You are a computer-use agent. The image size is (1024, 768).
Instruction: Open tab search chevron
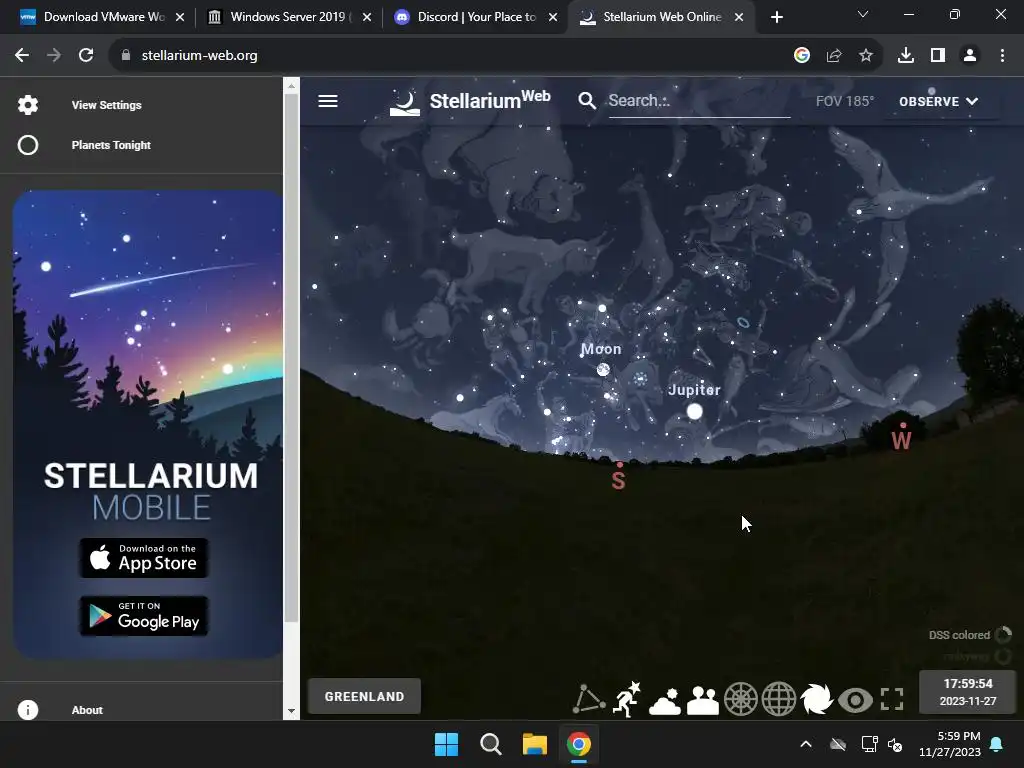tap(863, 14)
